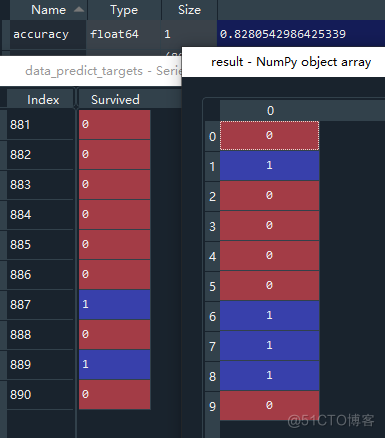This screenshot has height=438, width=385.
Task: Select row header 4 in result array
Action: pos(212,256)
